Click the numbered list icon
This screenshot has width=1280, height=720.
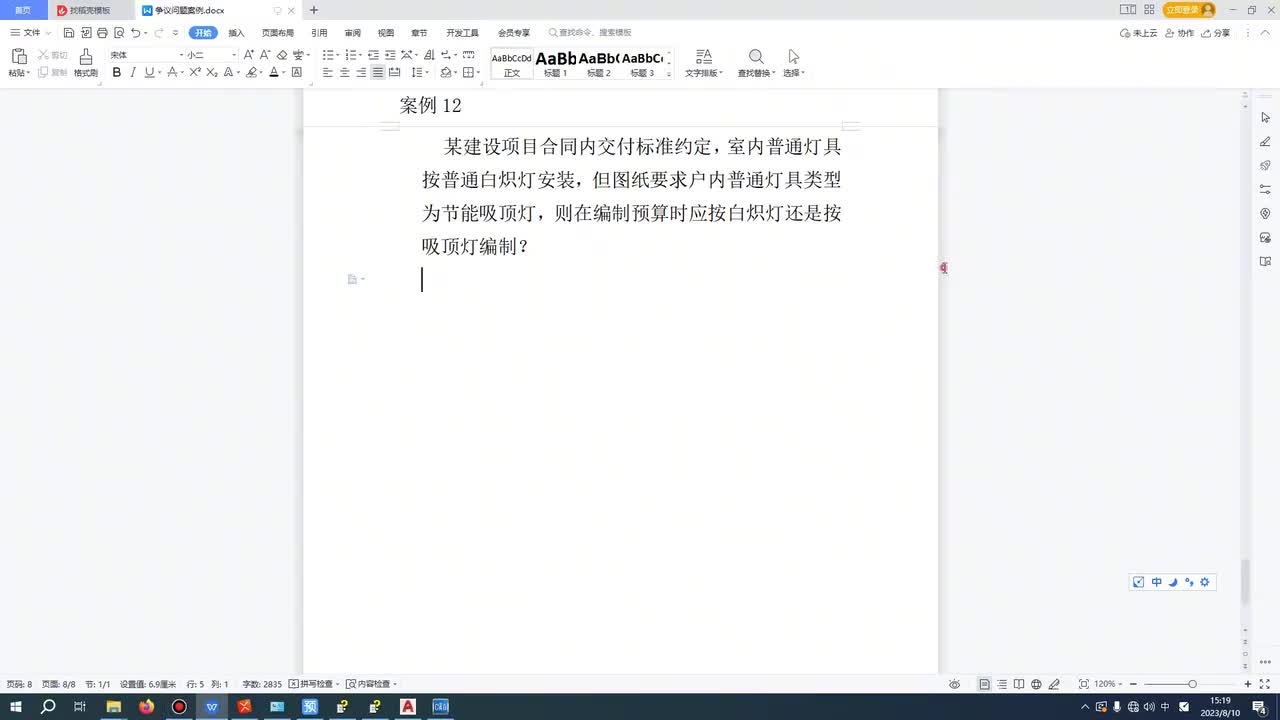(350, 55)
